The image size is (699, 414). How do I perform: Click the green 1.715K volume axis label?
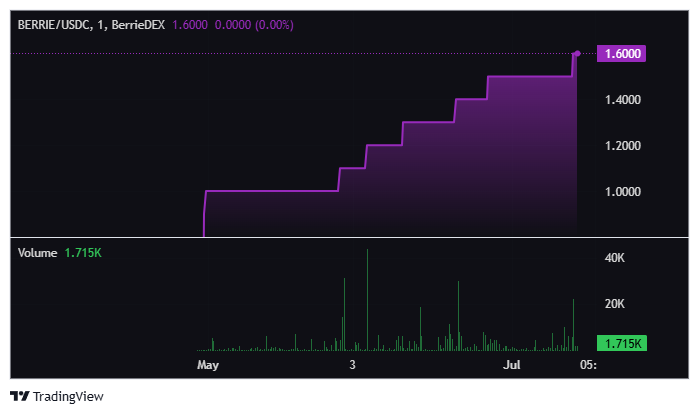click(622, 344)
